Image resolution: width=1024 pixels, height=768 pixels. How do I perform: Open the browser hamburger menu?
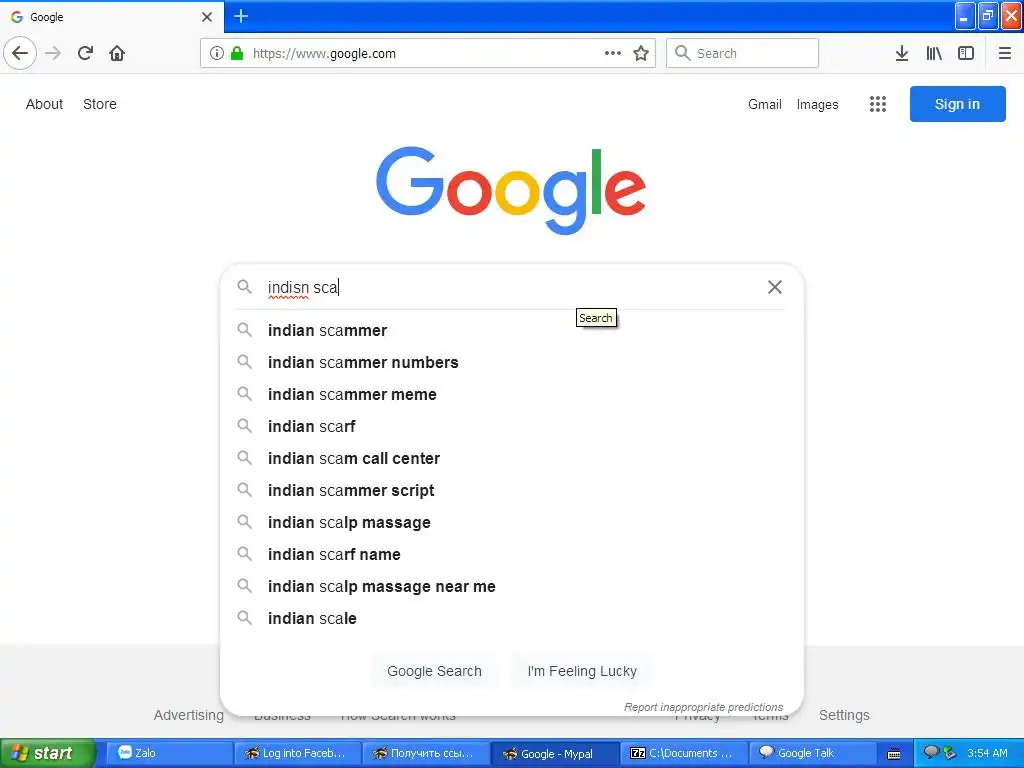click(x=1004, y=53)
